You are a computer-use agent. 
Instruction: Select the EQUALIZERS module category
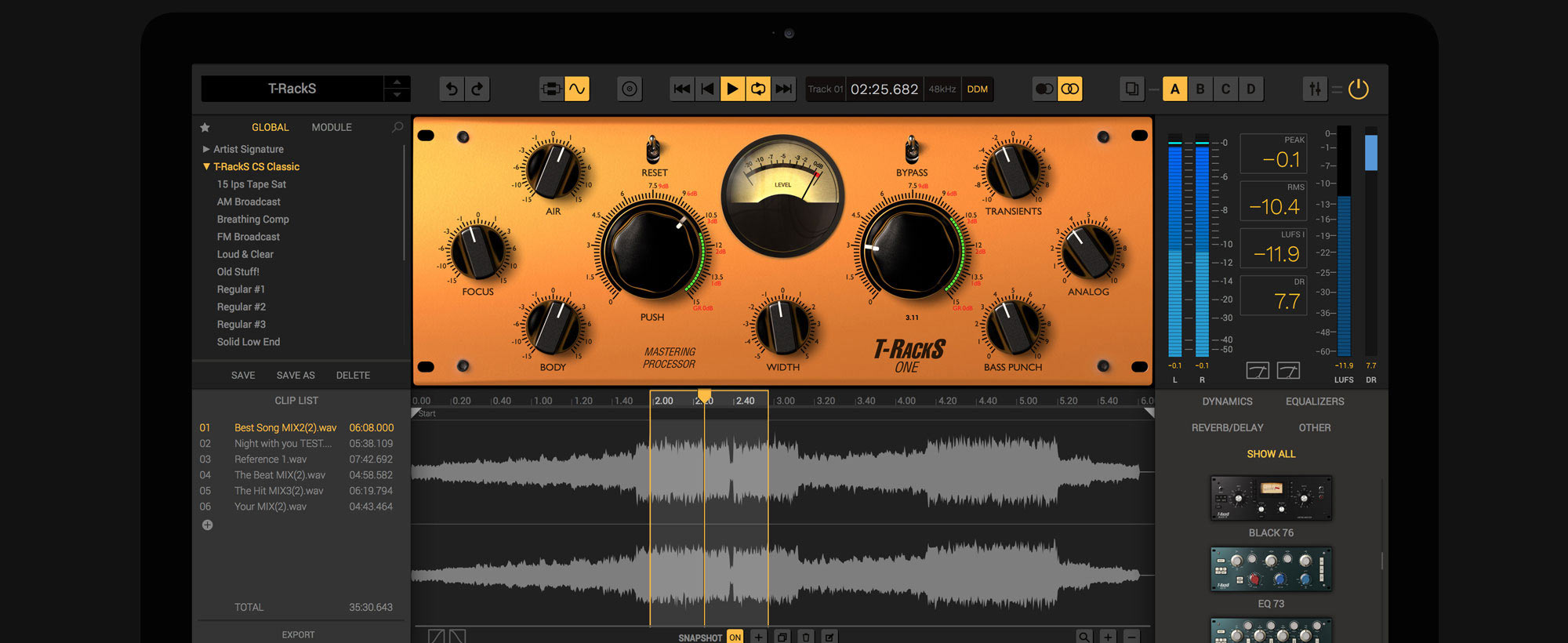pos(1315,401)
